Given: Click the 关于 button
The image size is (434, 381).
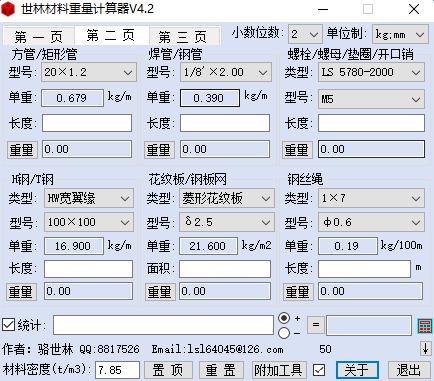Looking at the screenshot, I should pos(357,370).
